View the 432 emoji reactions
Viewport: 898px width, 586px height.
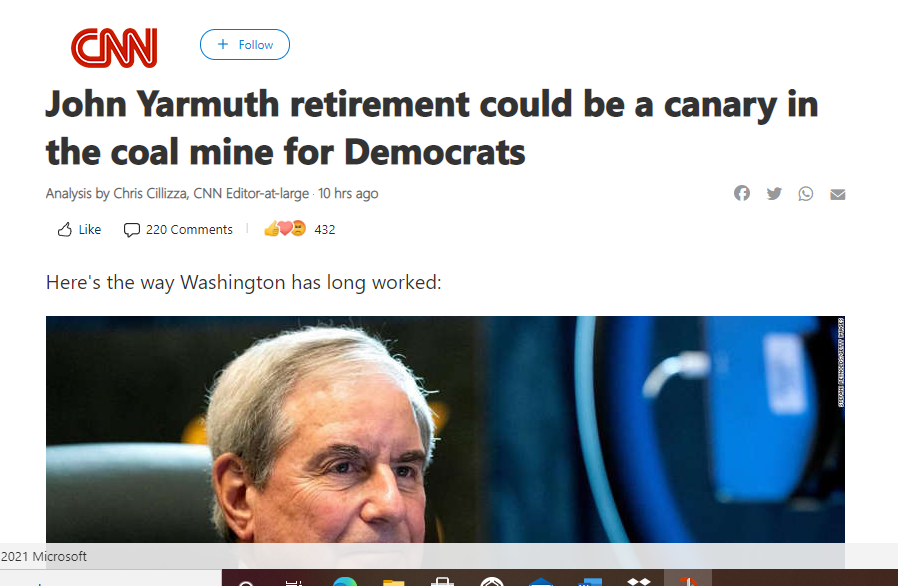pos(299,229)
